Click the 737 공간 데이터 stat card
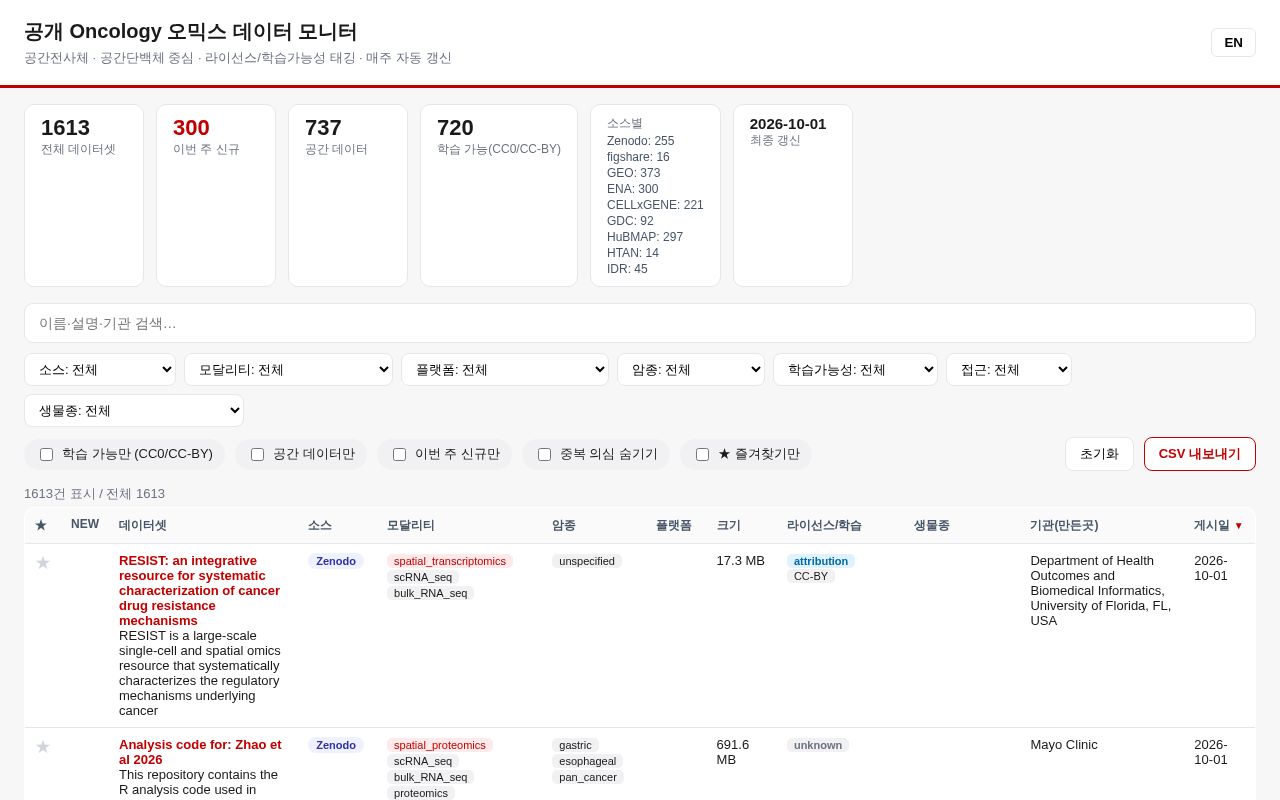Viewport: 1280px width, 800px height. point(348,196)
